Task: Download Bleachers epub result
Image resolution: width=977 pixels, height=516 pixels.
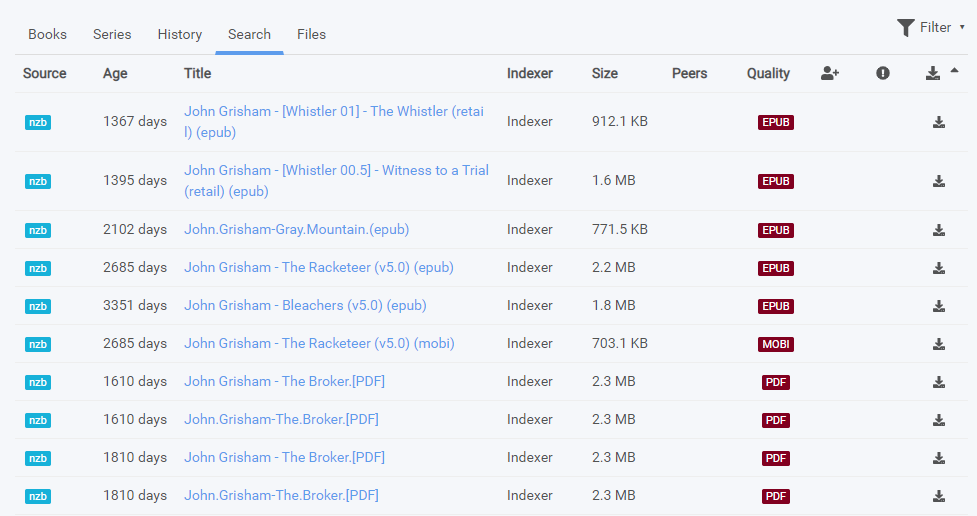Action: (x=938, y=306)
